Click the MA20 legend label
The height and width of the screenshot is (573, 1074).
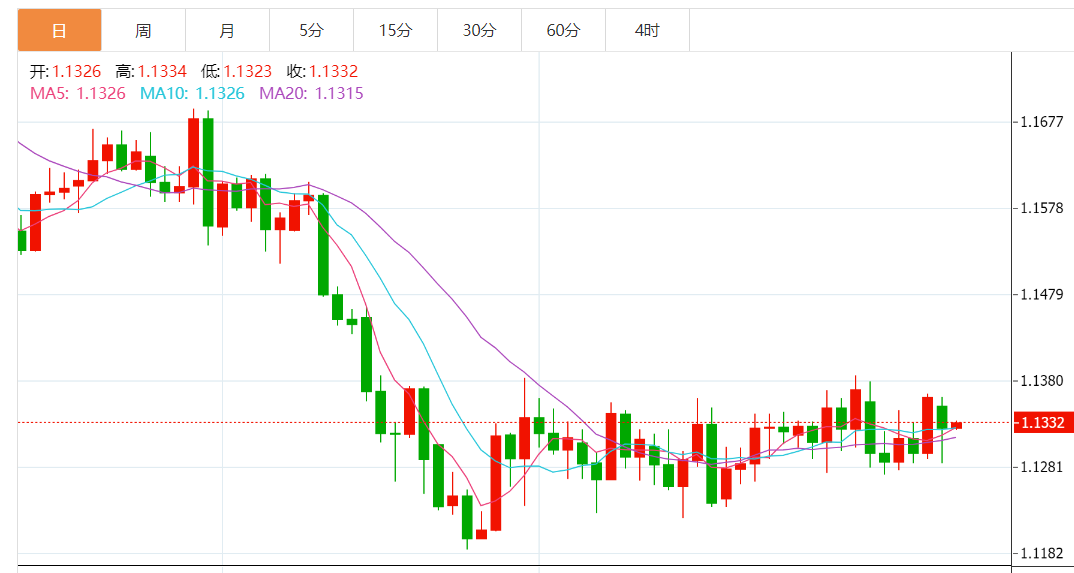(x=311, y=93)
